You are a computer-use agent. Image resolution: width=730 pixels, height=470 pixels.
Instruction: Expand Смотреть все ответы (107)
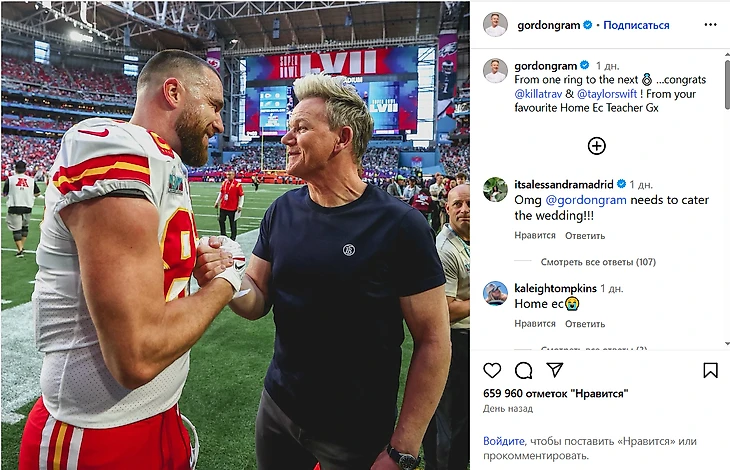tap(598, 262)
